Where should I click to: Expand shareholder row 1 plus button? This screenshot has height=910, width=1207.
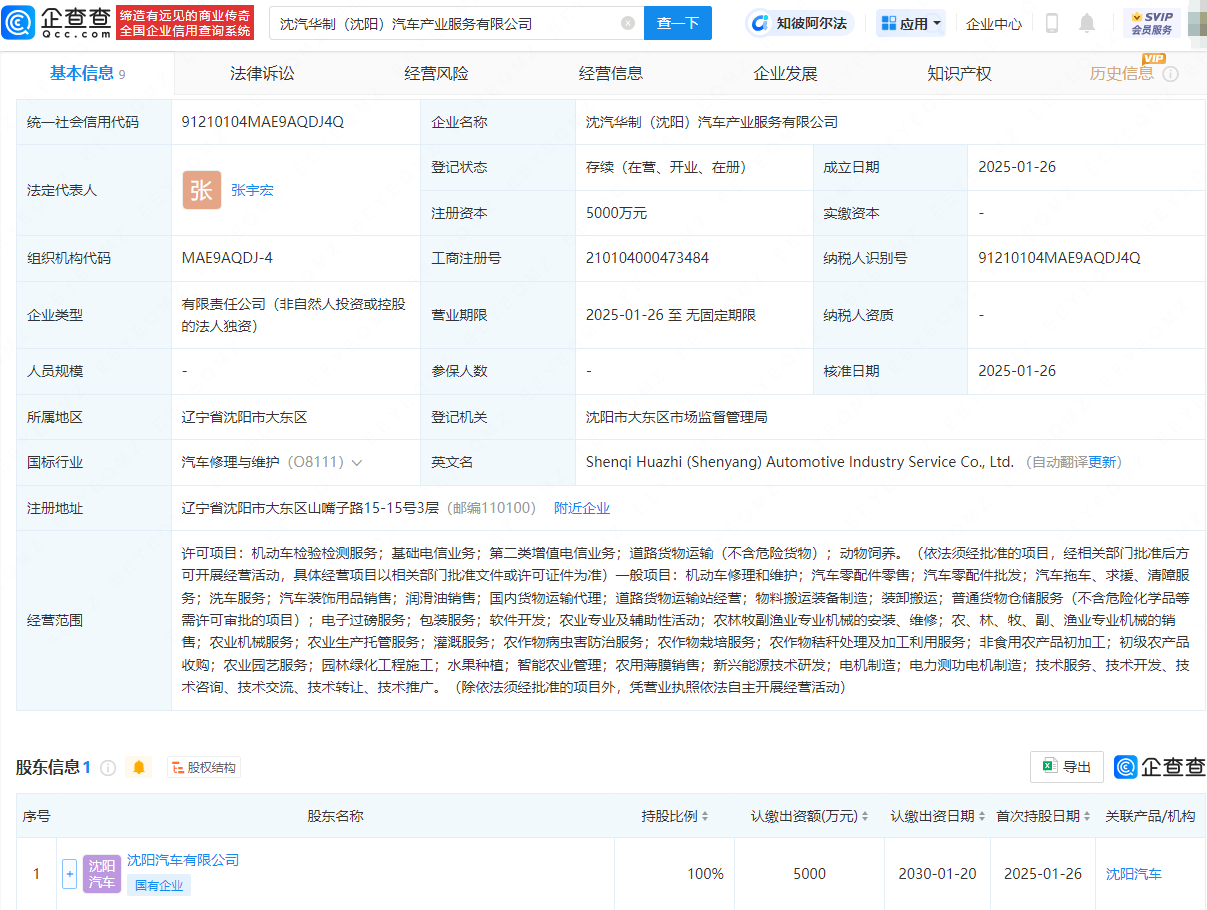tap(69, 874)
